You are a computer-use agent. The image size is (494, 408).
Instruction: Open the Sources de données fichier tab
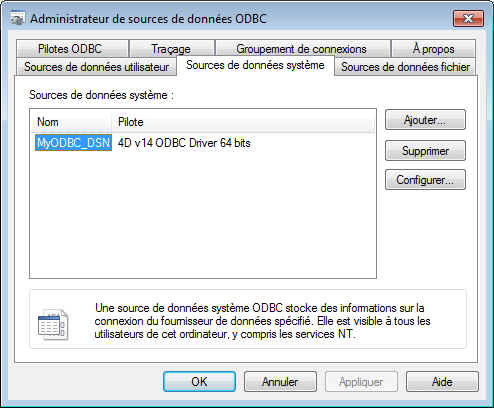coord(406,67)
